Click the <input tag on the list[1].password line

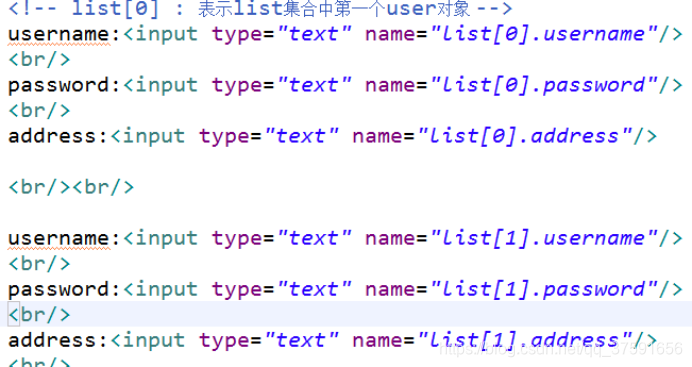[161, 290]
